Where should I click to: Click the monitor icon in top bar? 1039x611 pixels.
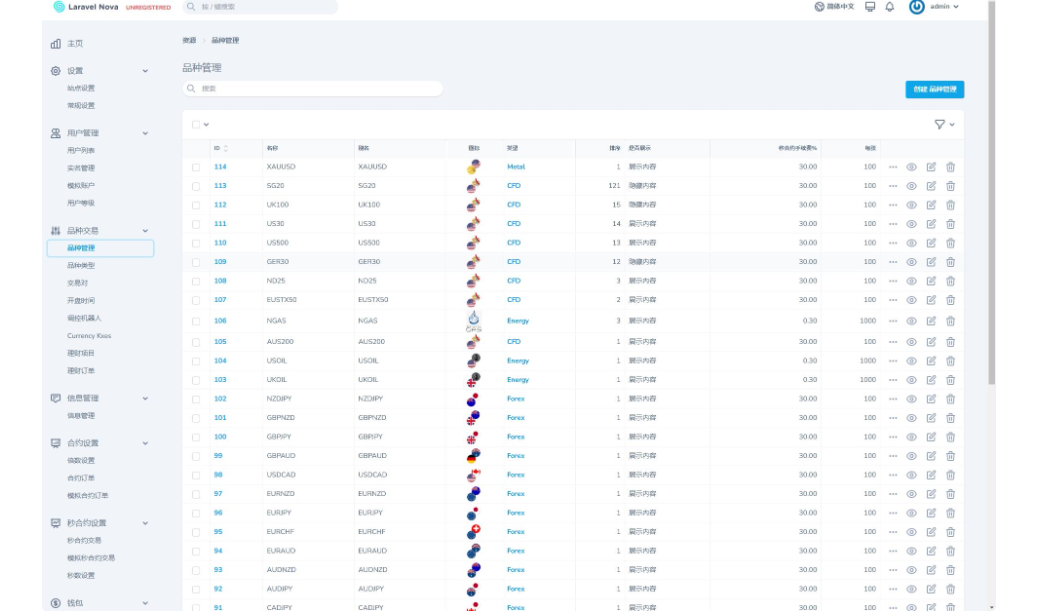[x=870, y=7]
